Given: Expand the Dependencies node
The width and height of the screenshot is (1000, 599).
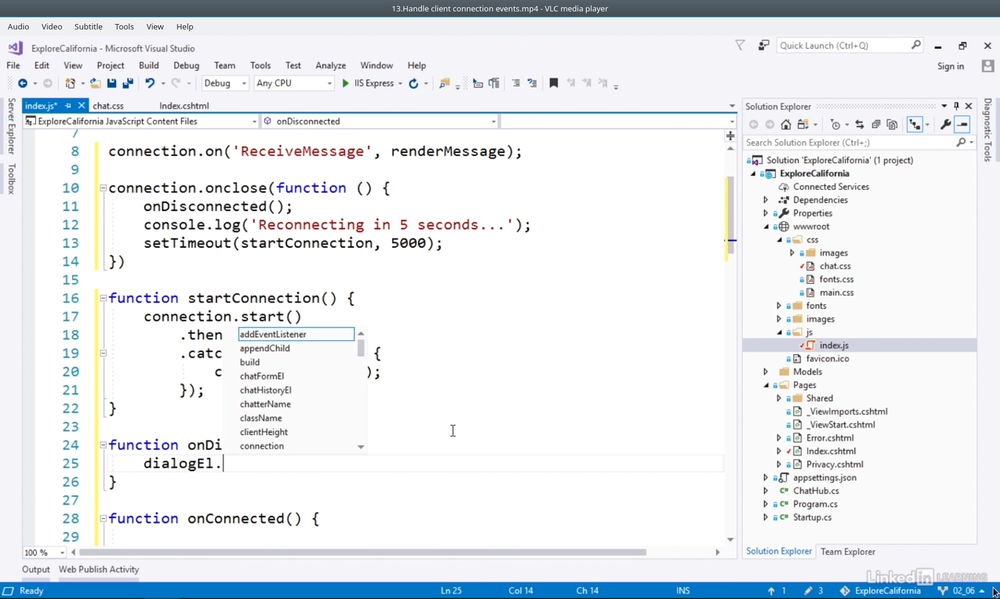Looking at the screenshot, I should point(766,200).
